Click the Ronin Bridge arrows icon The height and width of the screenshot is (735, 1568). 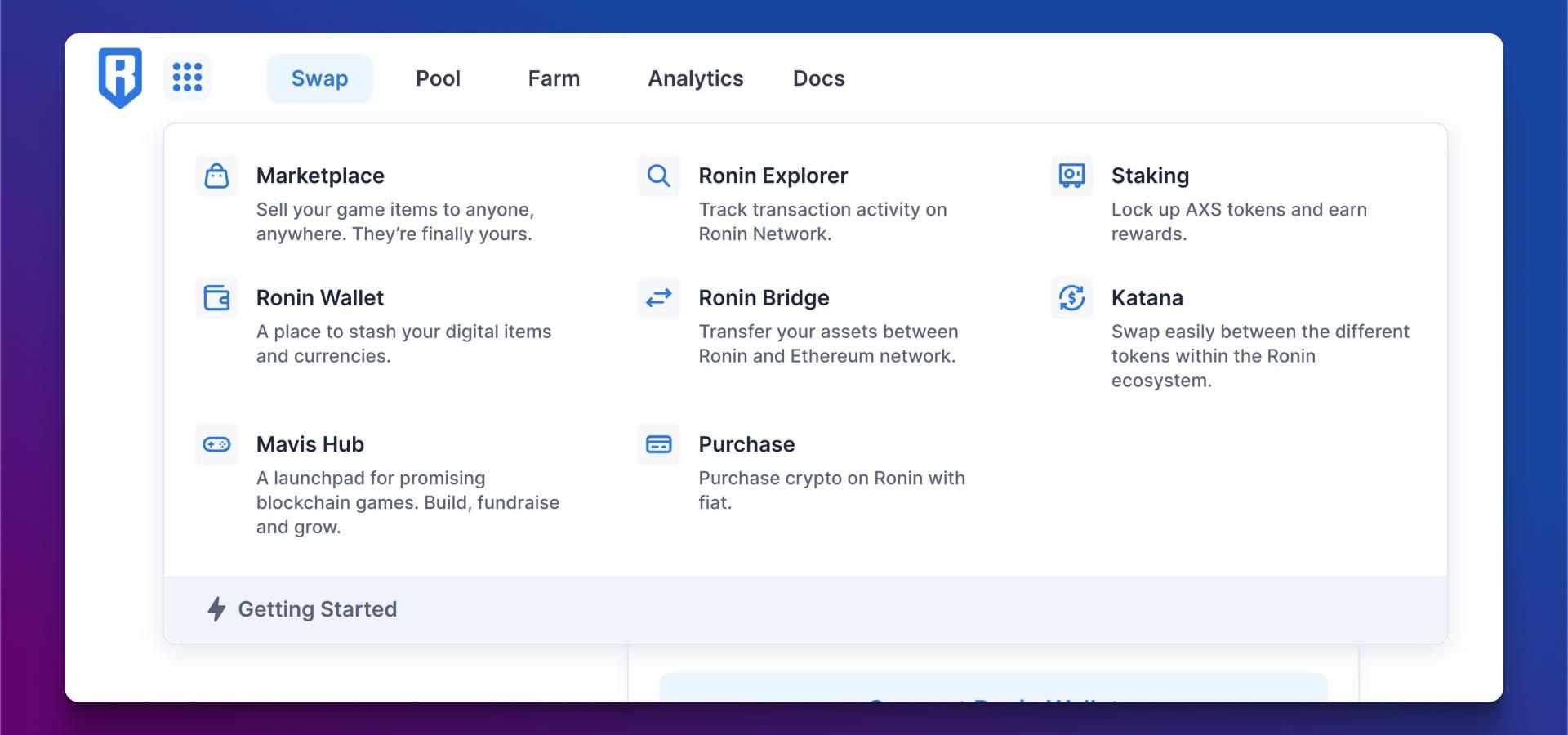(658, 297)
